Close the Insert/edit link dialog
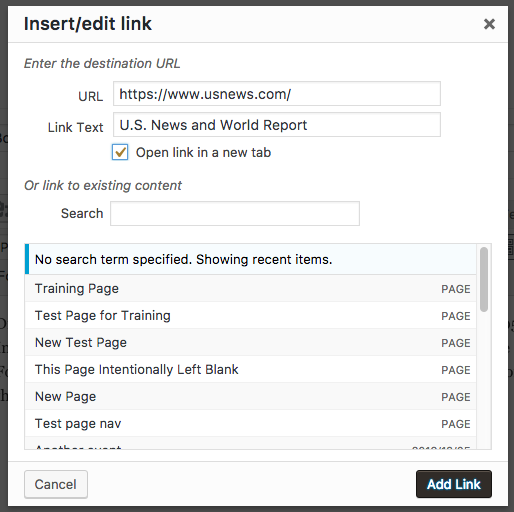The image size is (514, 512). (489, 24)
